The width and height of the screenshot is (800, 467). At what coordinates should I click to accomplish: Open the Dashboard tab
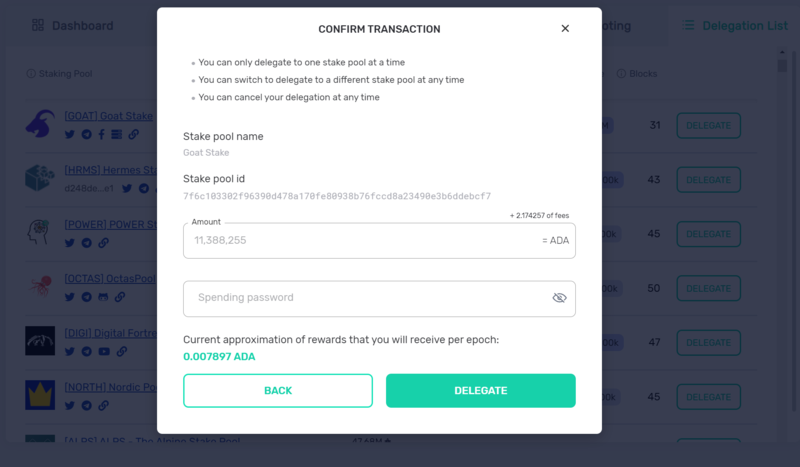[72, 26]
